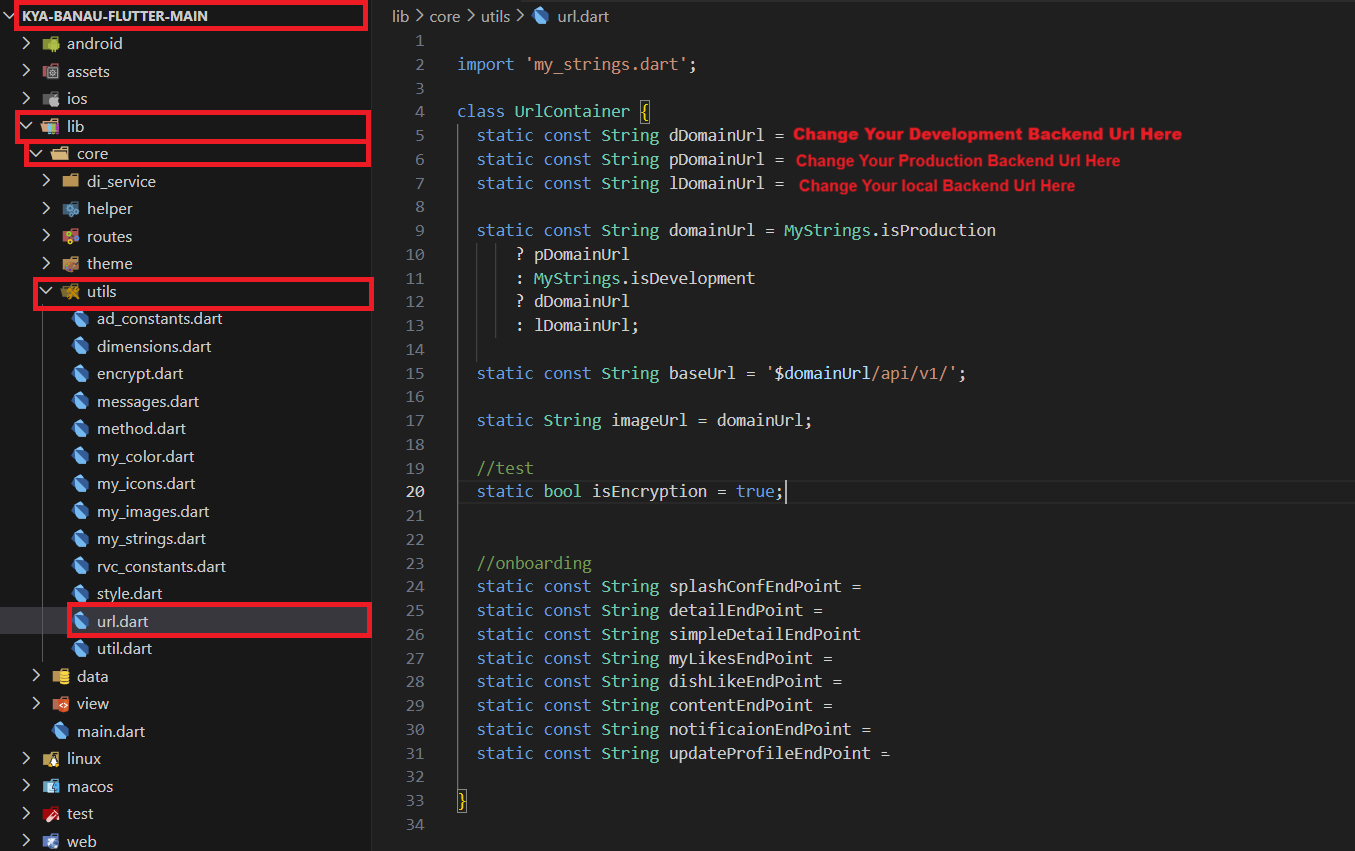Place cursor at end of line 20
The width and height of the screenshot is (1355, 851).
pos(788,491)
